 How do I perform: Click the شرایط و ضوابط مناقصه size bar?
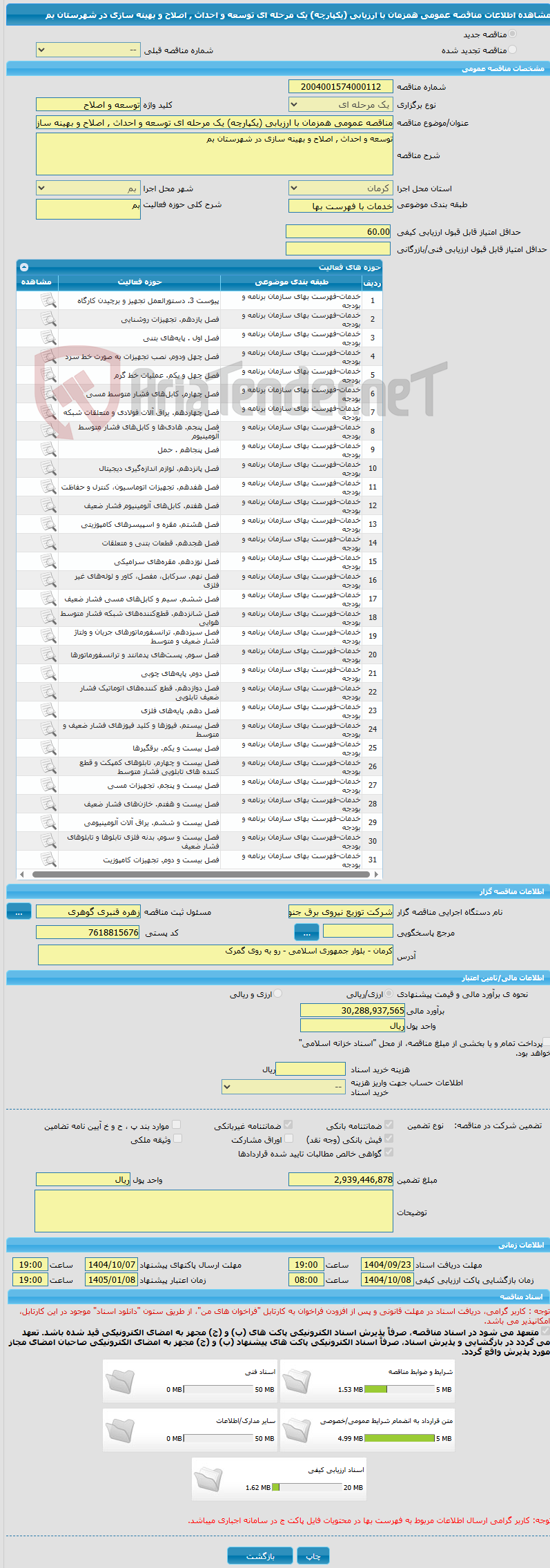pos(399,1389)
